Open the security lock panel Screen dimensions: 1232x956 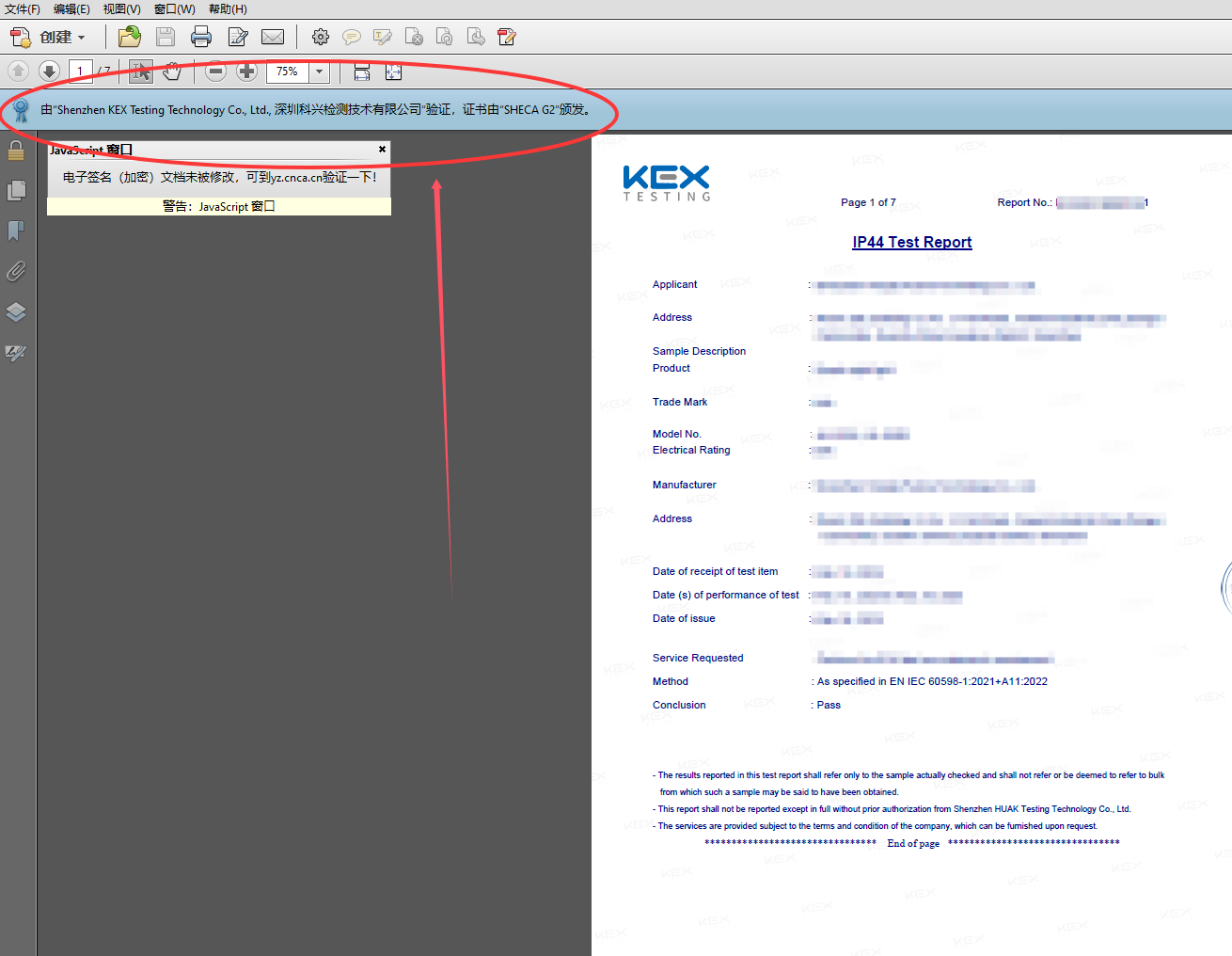[x=16, y=151]
